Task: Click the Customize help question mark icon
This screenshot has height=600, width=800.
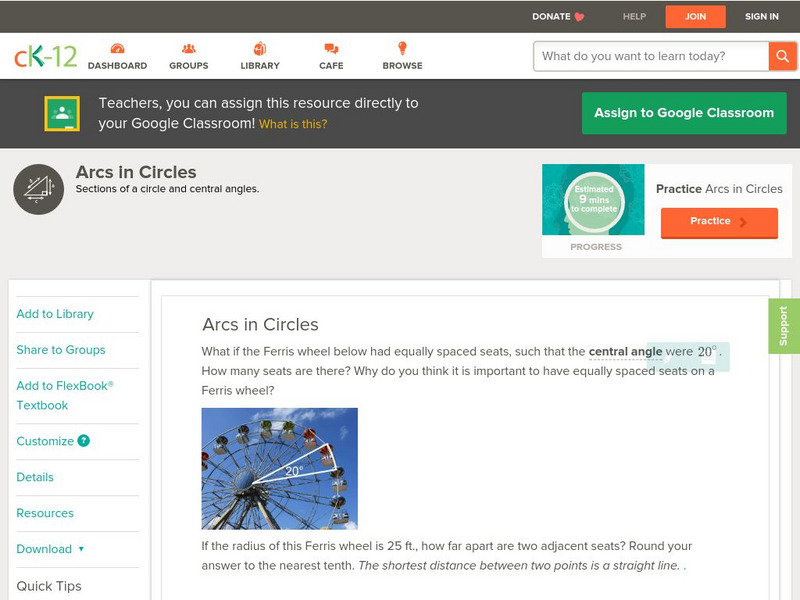Action: pos(84,441)
